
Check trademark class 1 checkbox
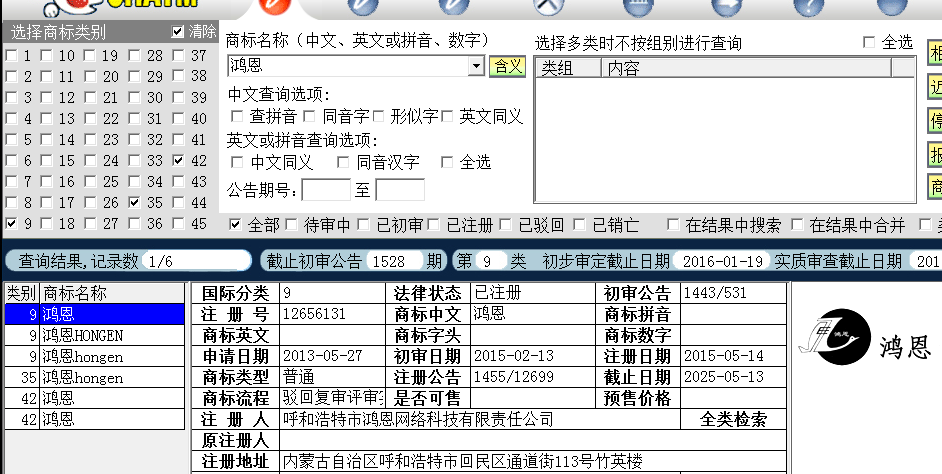click(x=11, y=56)
